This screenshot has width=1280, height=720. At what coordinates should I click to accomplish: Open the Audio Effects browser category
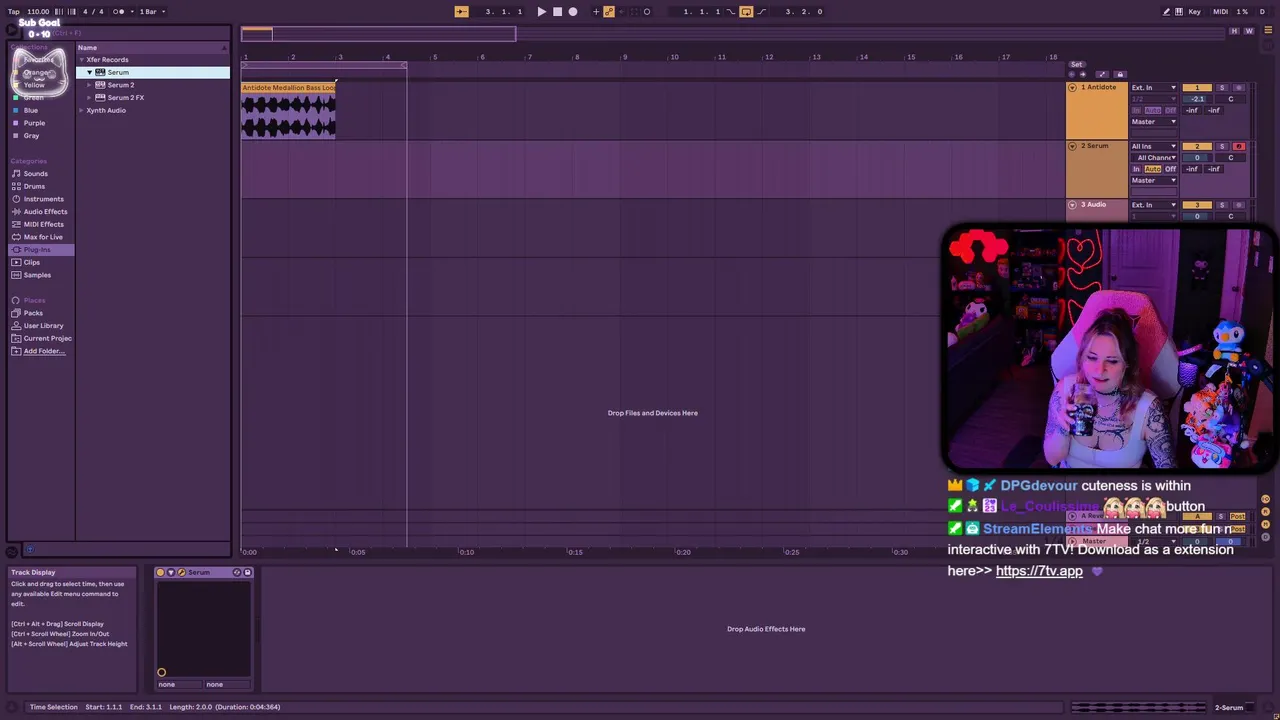(x=45, y=212)
